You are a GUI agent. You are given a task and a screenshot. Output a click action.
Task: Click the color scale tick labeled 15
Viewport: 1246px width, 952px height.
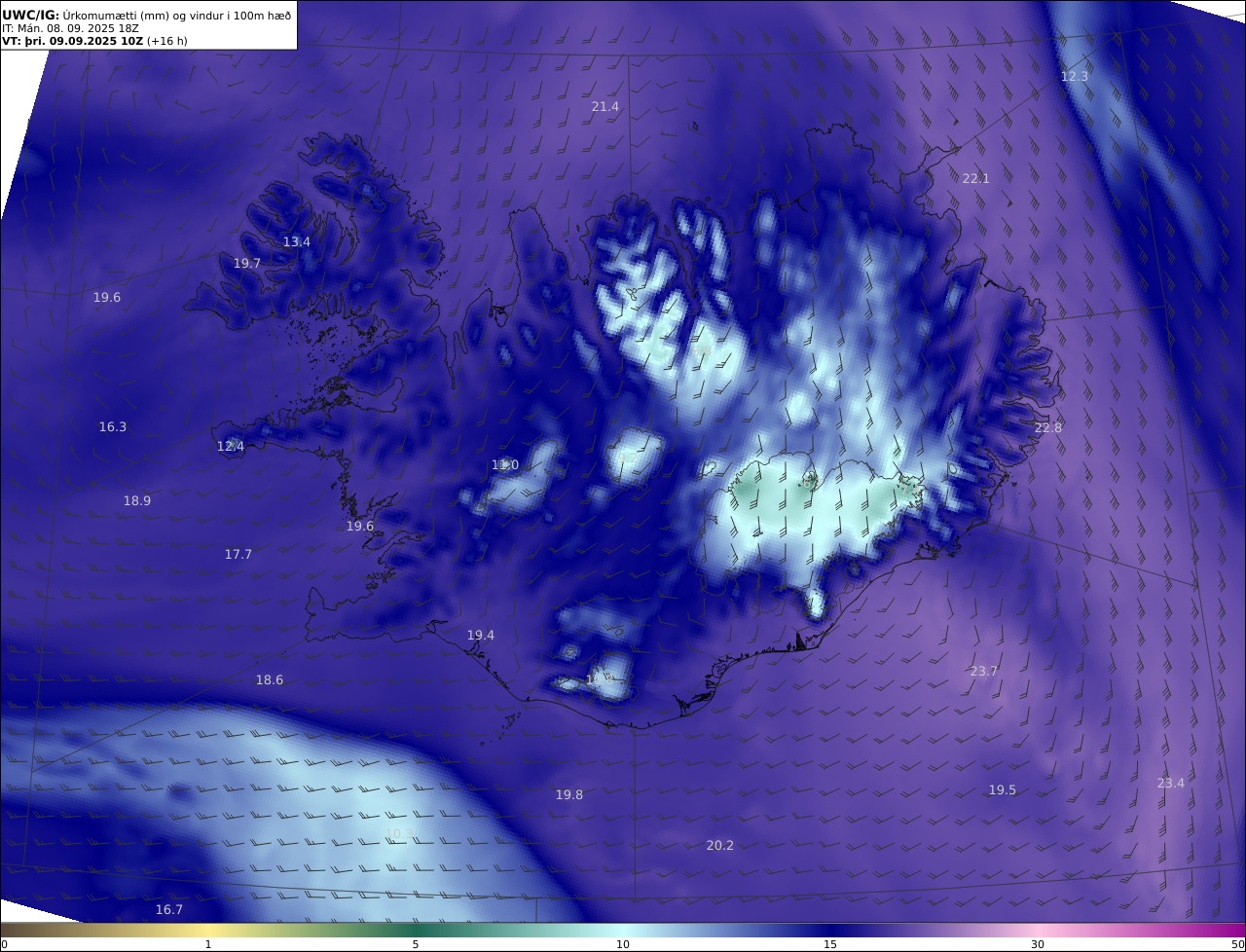pyautogui.click(x=830, y=944)
